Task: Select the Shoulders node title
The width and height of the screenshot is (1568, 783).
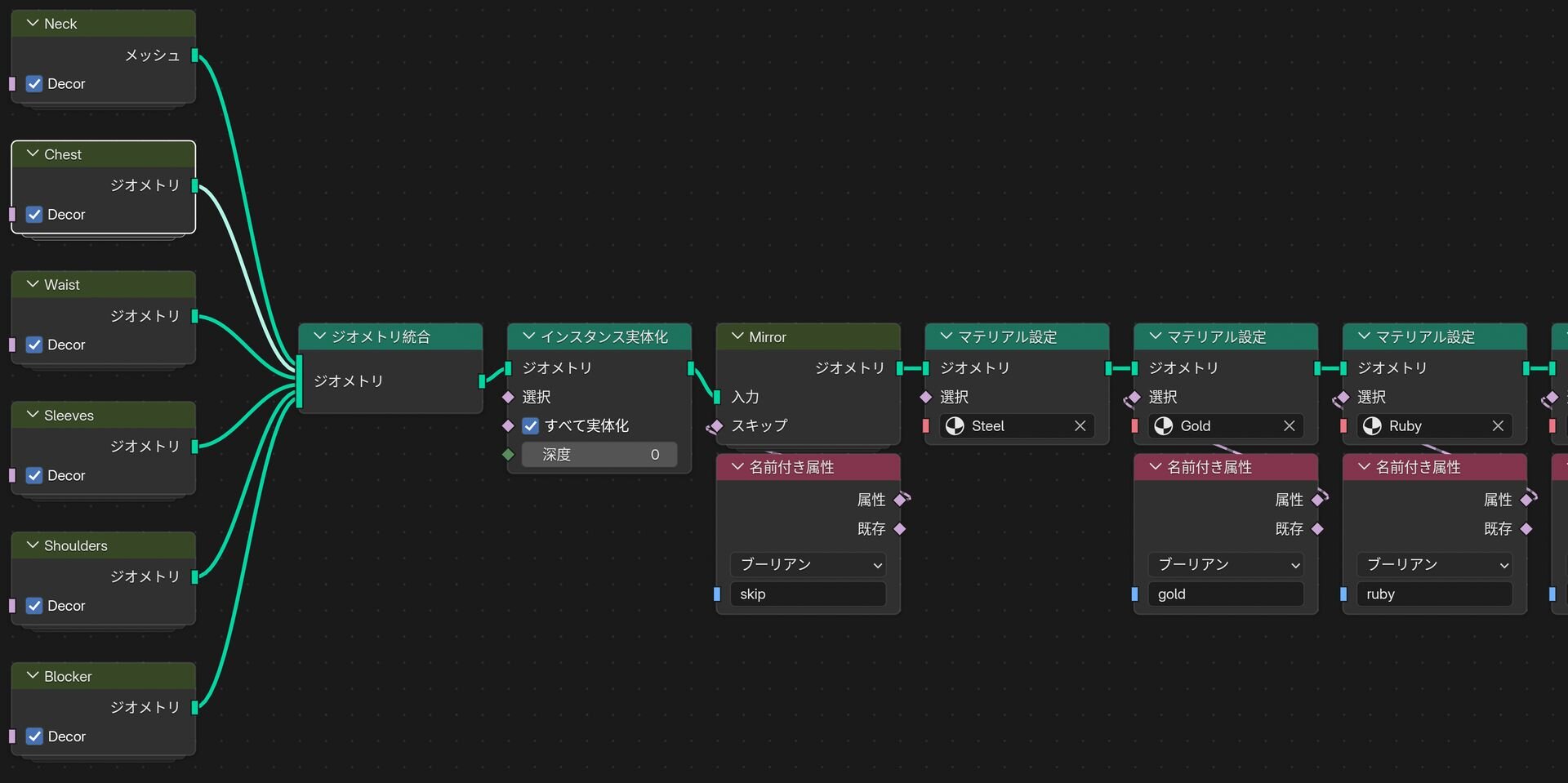Action: 76,545
